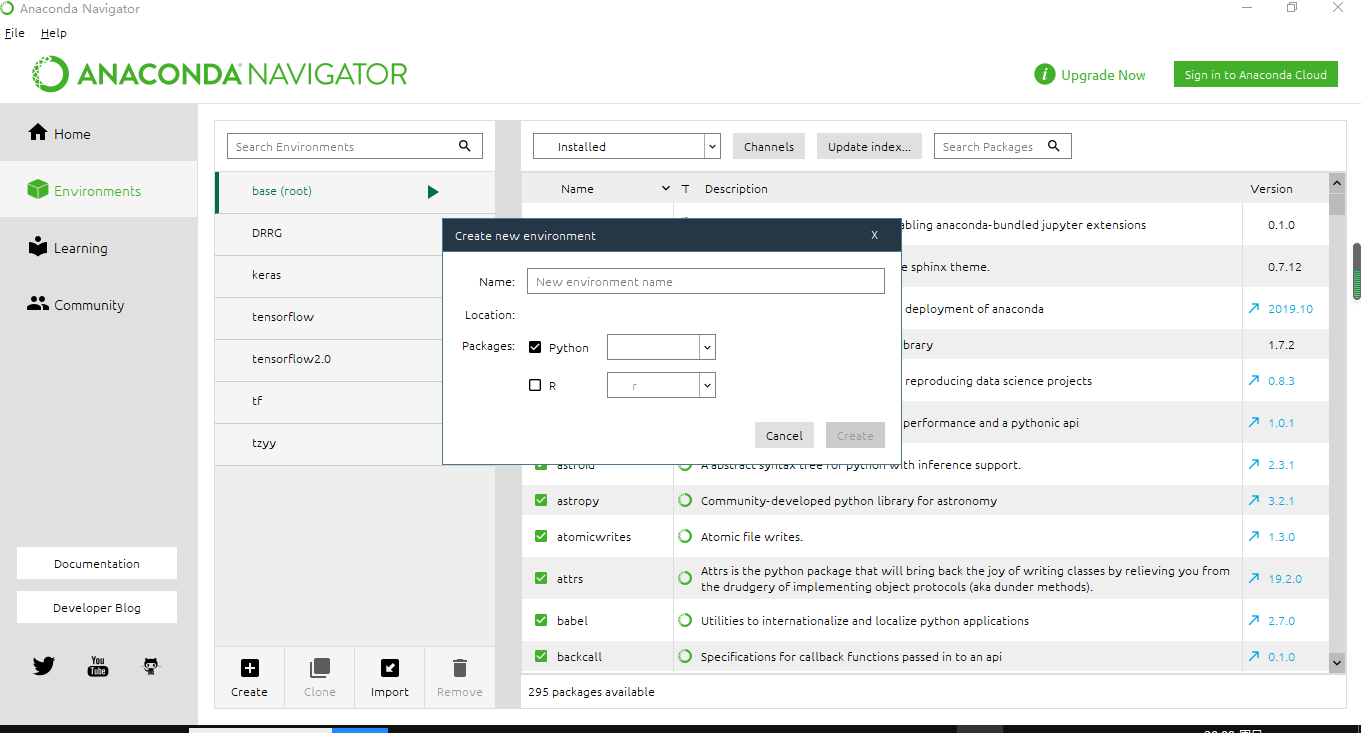Toggle the backcall package checkbox
Image resolution: width=1361 pixels, height=733 pixels.
tap(541, 656)
